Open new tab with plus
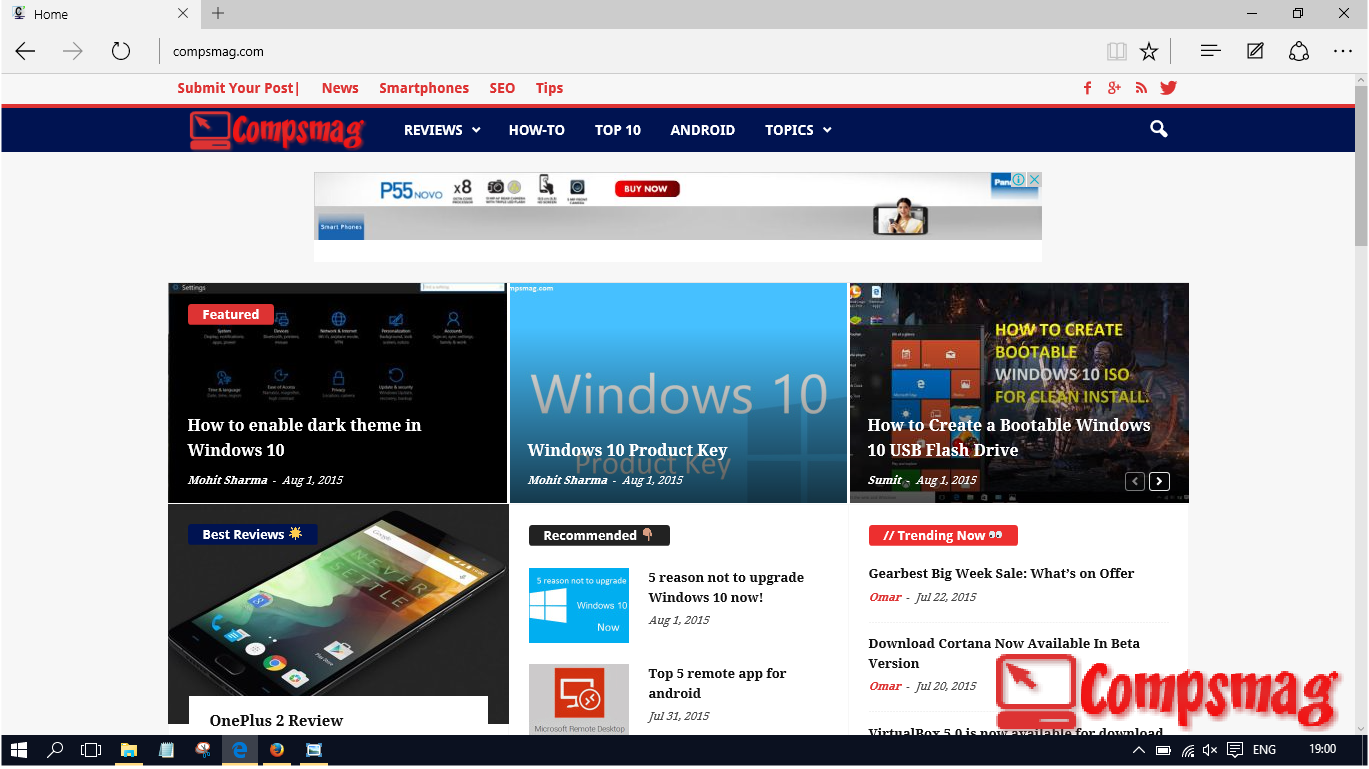Image resolution: width=1369 pixels, height=769 pixels. 218,14
